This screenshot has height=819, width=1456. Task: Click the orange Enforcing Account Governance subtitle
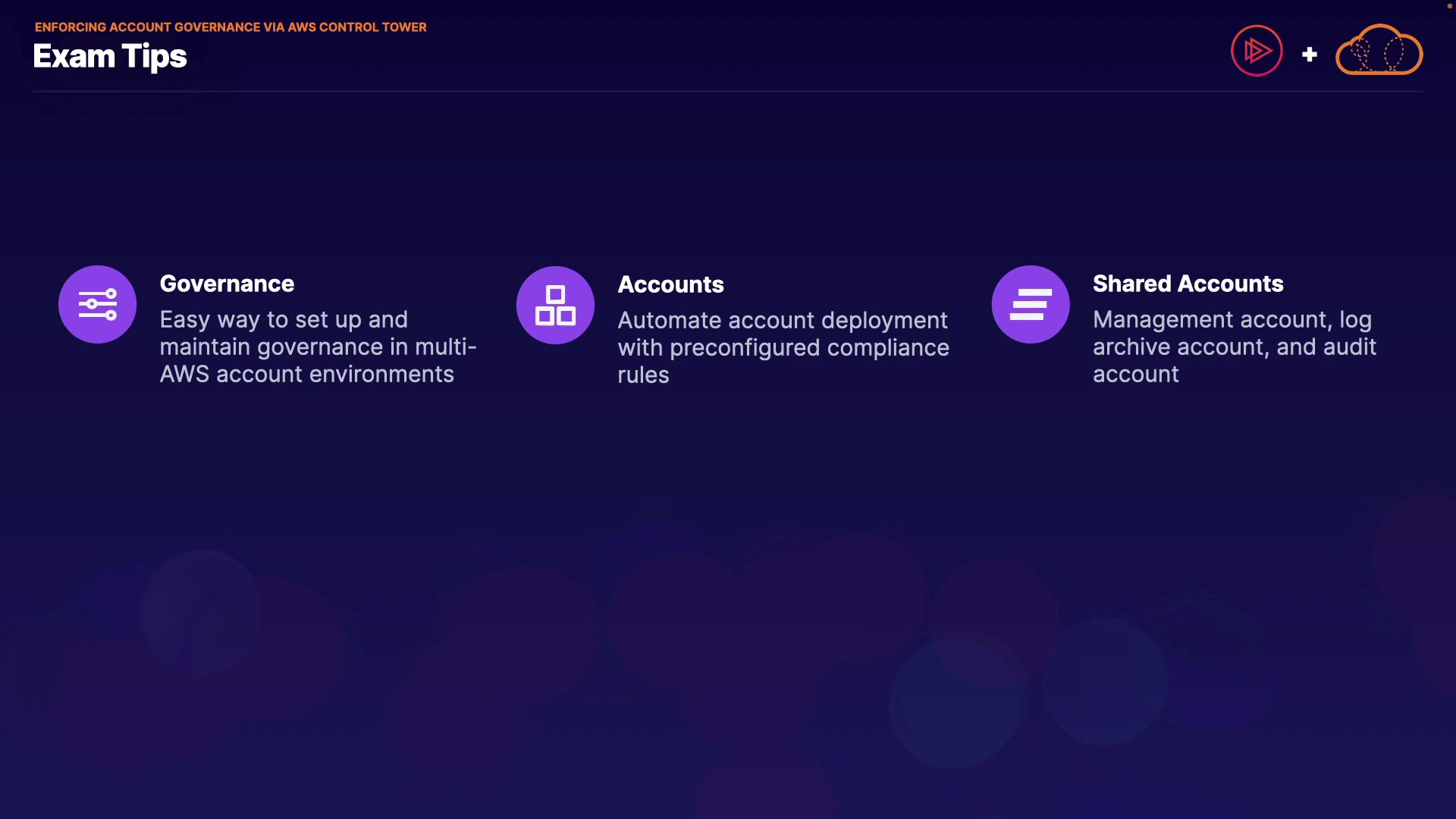231,27
